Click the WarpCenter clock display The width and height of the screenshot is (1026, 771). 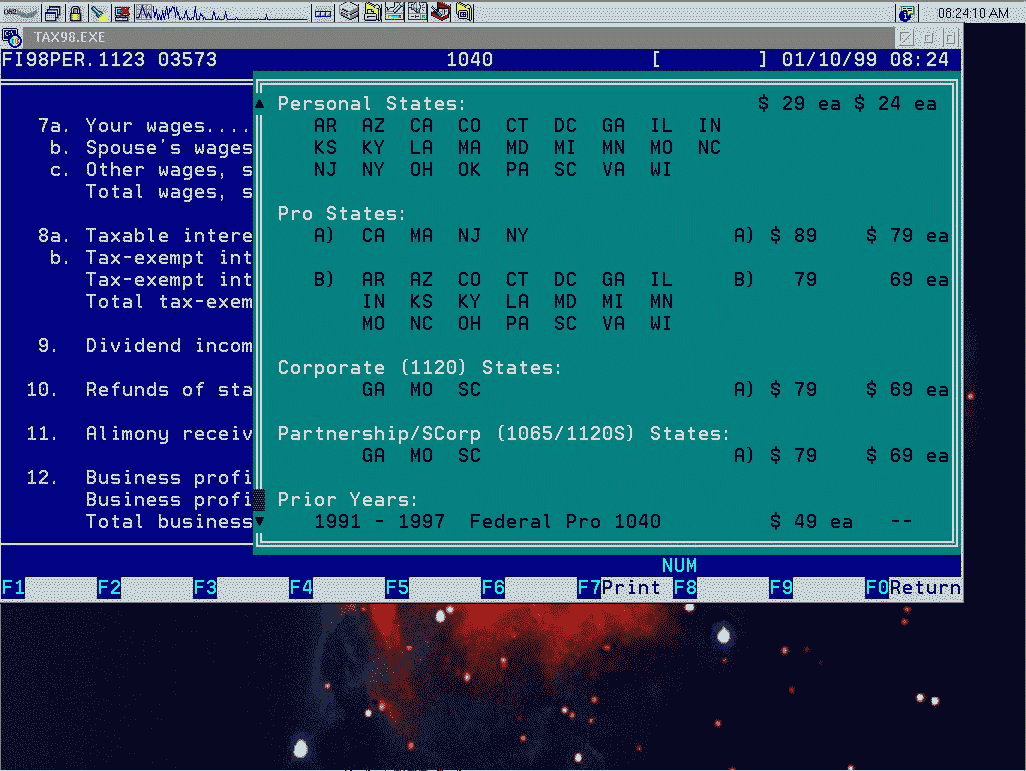973,13
